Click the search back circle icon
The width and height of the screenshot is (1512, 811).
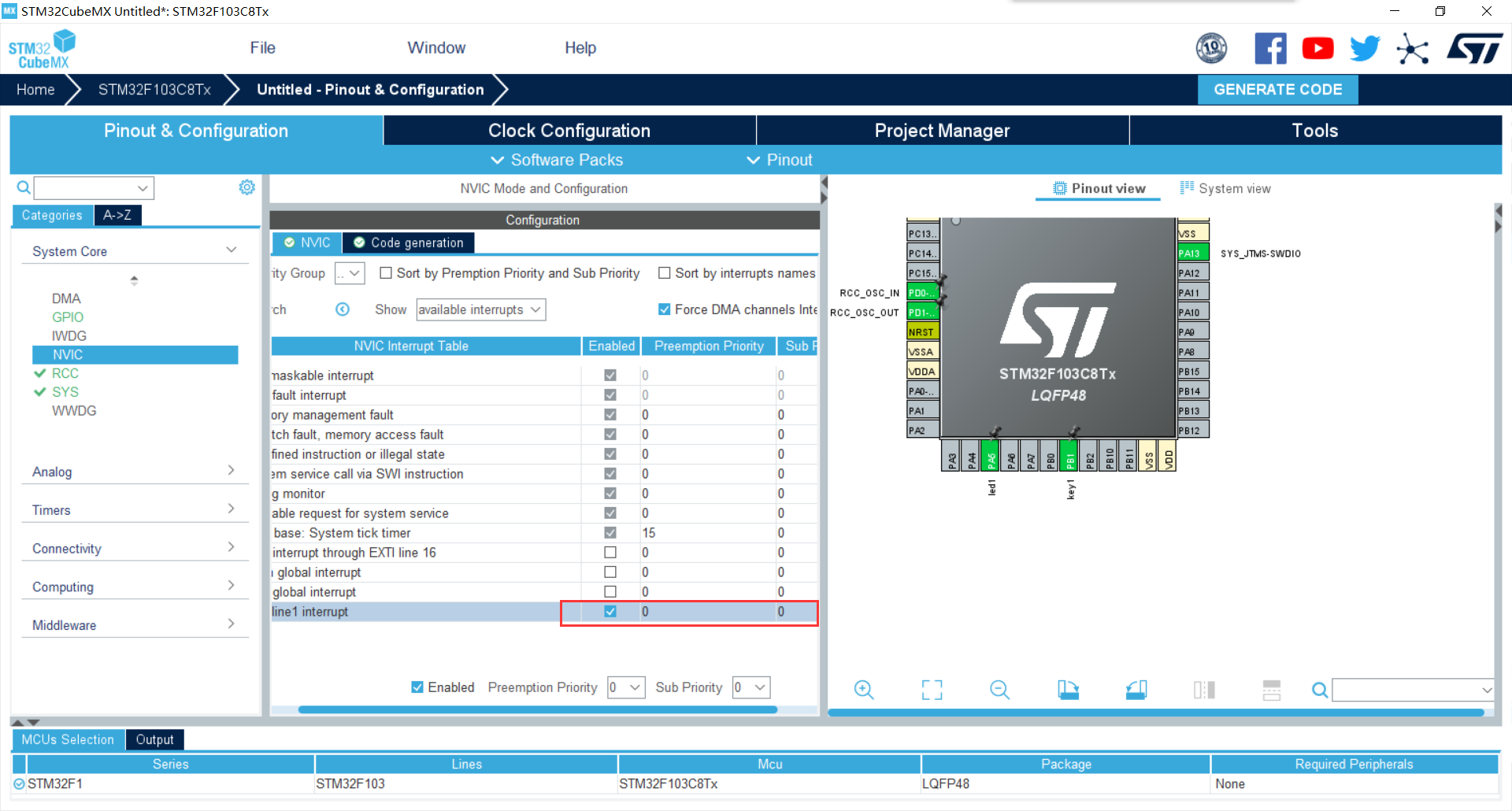click(343, 309)
